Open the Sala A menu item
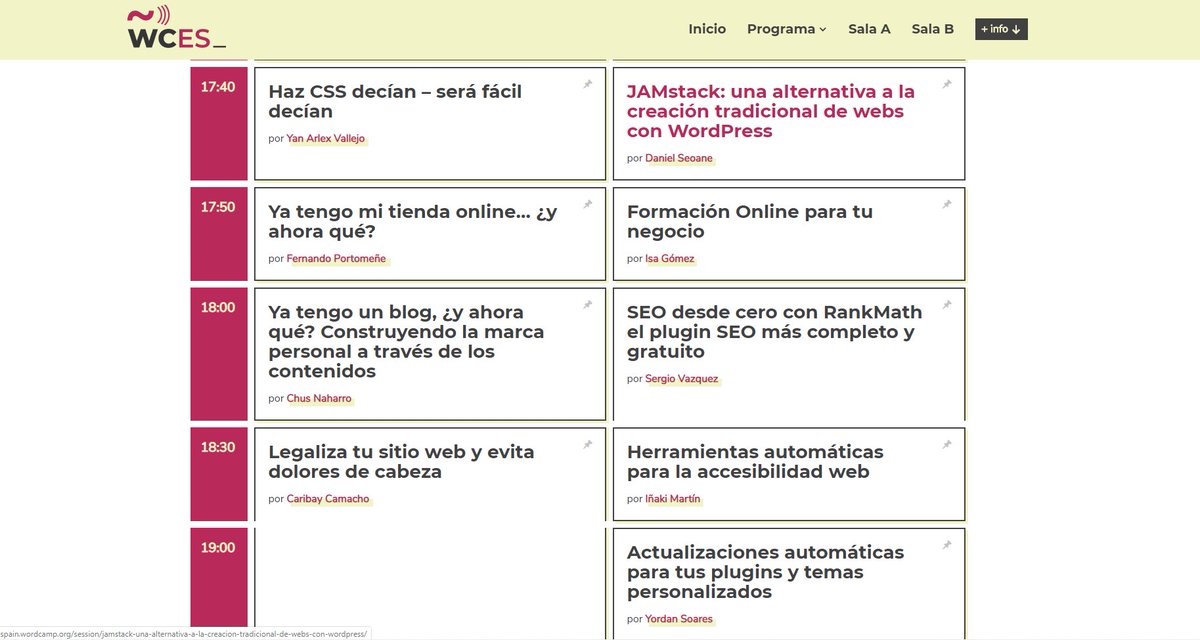 tap(869, 29)
